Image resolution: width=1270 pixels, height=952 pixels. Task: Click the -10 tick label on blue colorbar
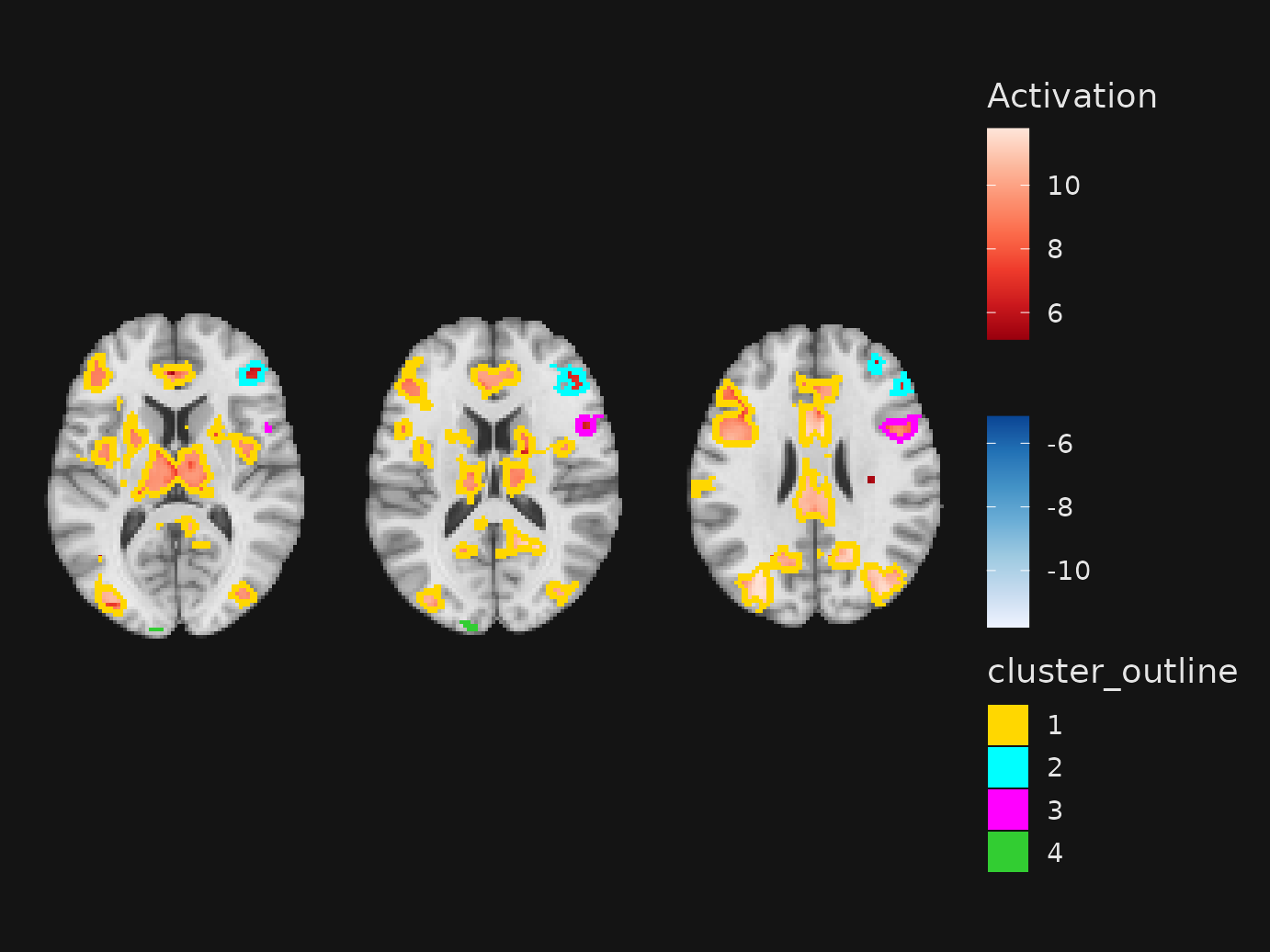click(x=1068, y=571)
